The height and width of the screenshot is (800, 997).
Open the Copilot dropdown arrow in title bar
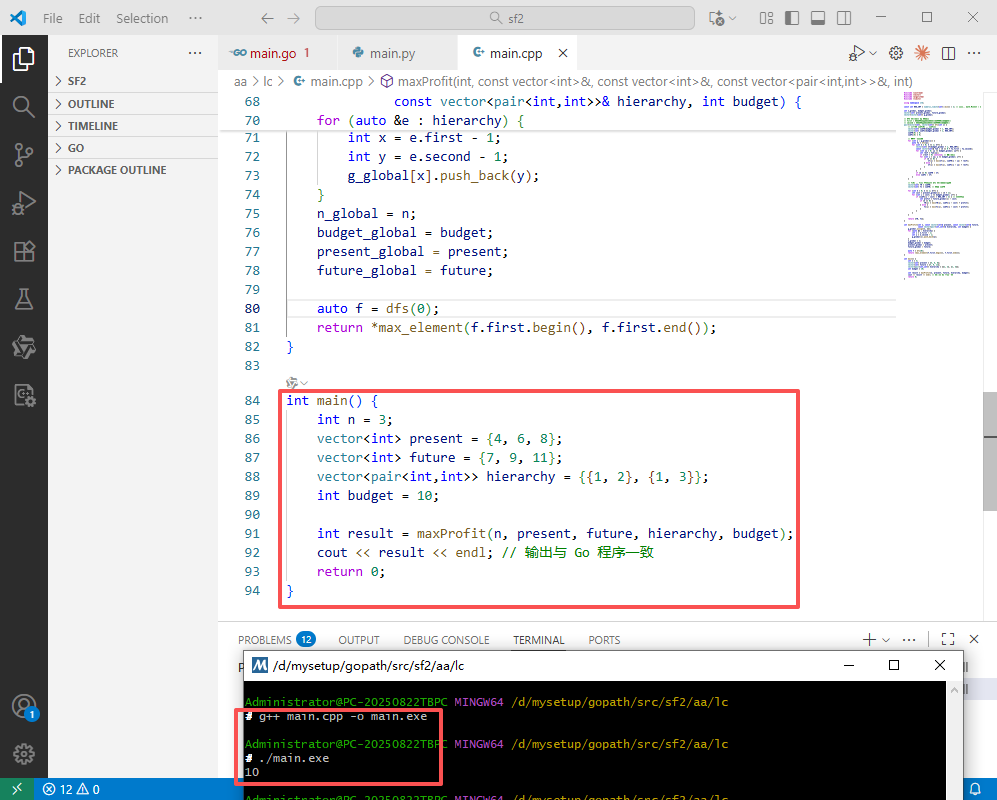[732, 18]
